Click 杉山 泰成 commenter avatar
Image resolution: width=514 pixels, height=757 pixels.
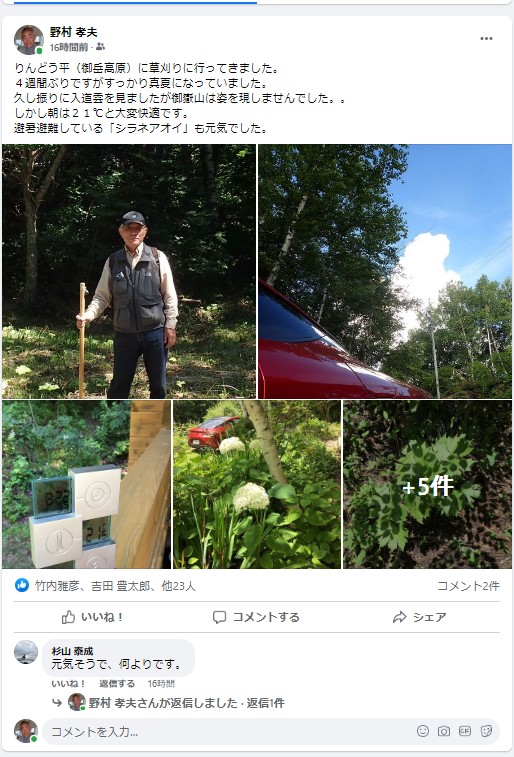(26, 652)
